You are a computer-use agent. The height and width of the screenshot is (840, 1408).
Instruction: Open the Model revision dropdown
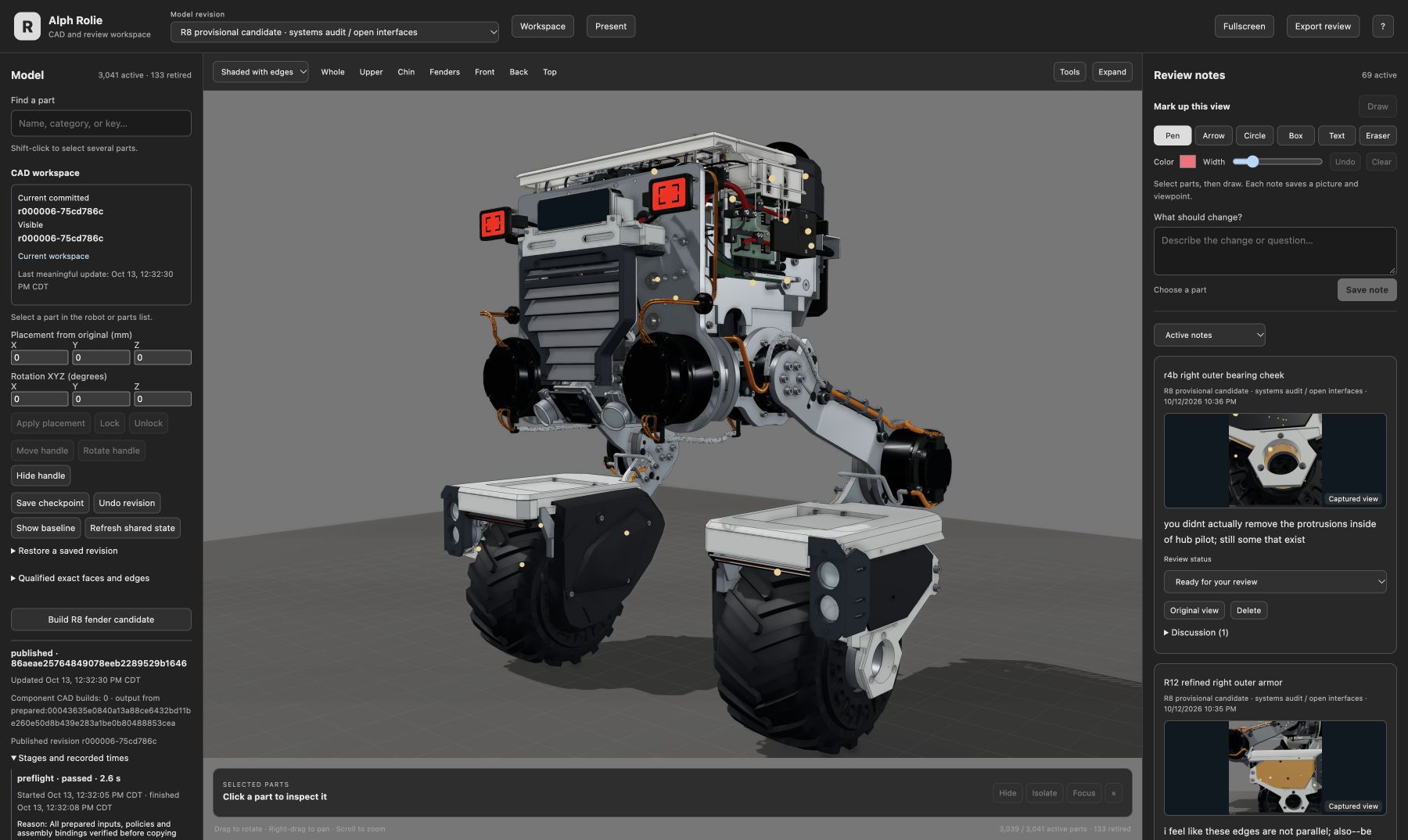[335, 32]
